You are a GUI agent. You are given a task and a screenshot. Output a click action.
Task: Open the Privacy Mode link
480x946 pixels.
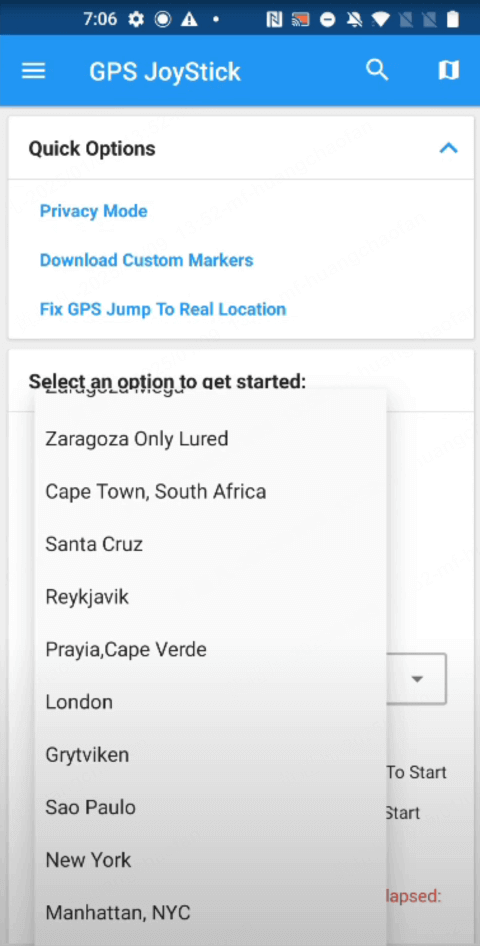[x=93, y=211]
